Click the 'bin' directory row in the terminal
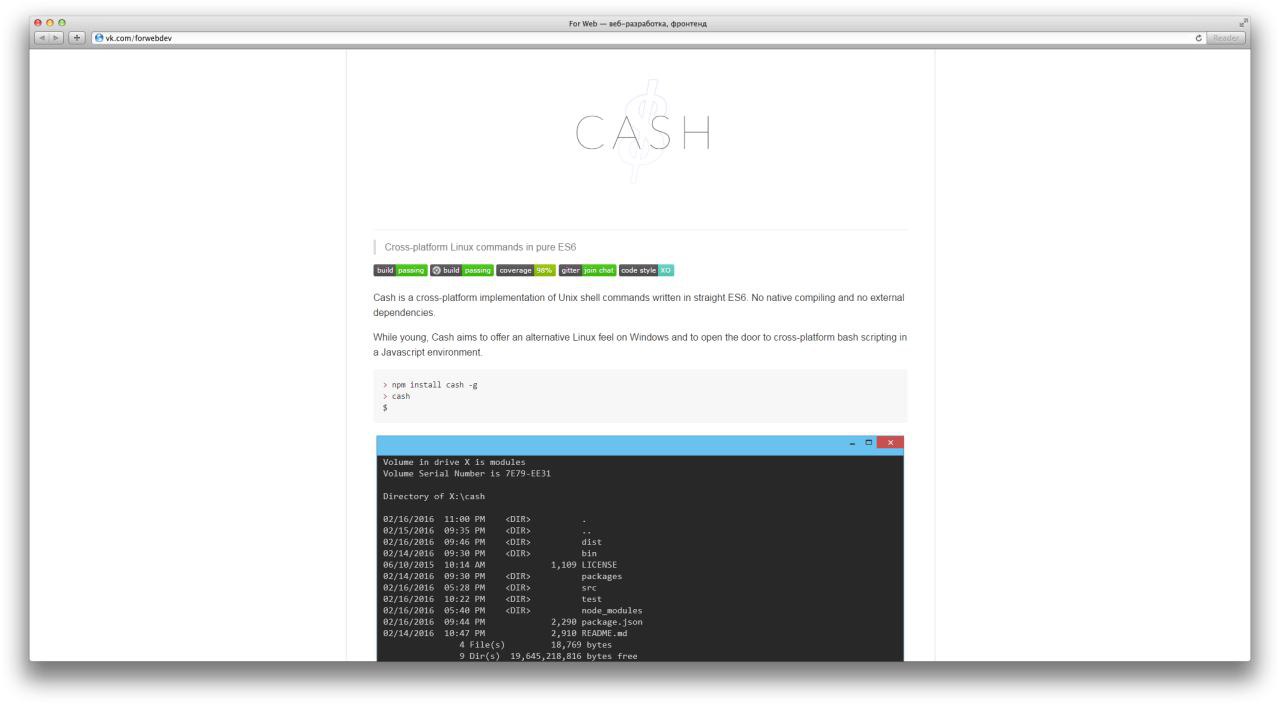The height and width of the screenshot is (704, 1280). coord(490,553)
